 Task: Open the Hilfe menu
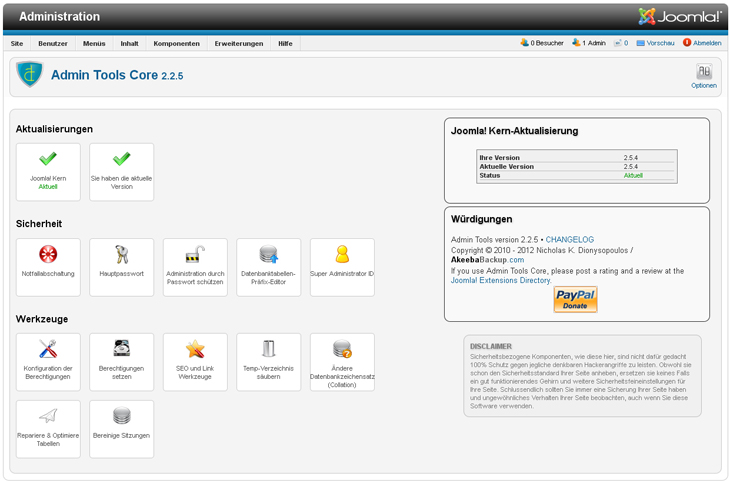pyautogui.click(x=285, y=43)
